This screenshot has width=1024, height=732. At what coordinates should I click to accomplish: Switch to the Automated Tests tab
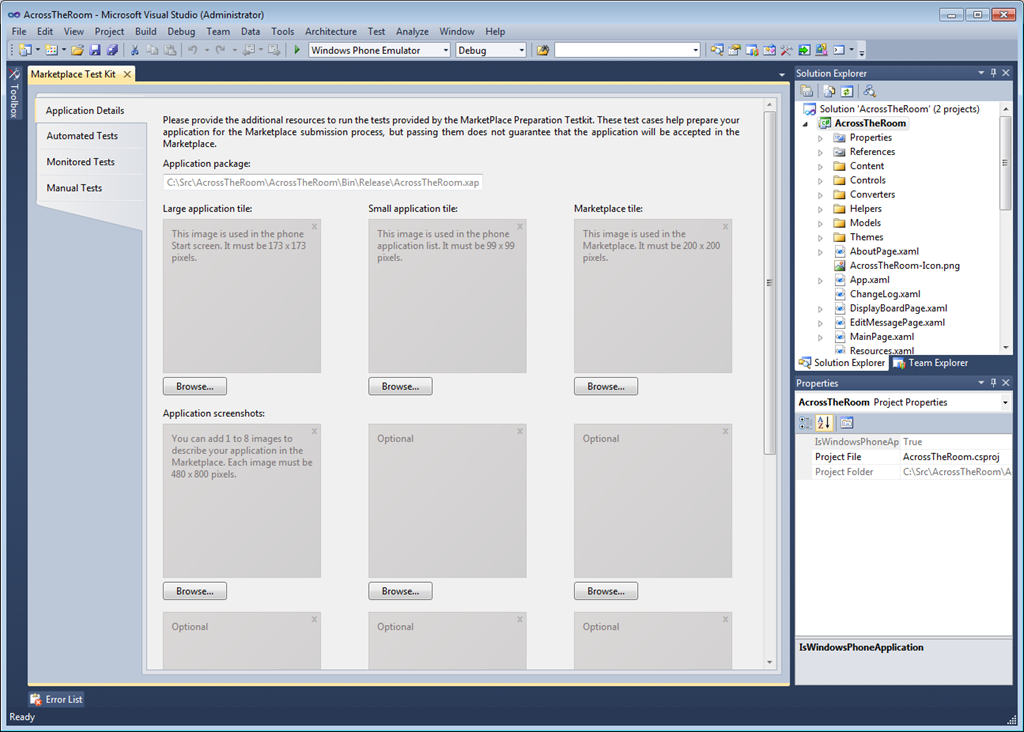click(82, 136)
